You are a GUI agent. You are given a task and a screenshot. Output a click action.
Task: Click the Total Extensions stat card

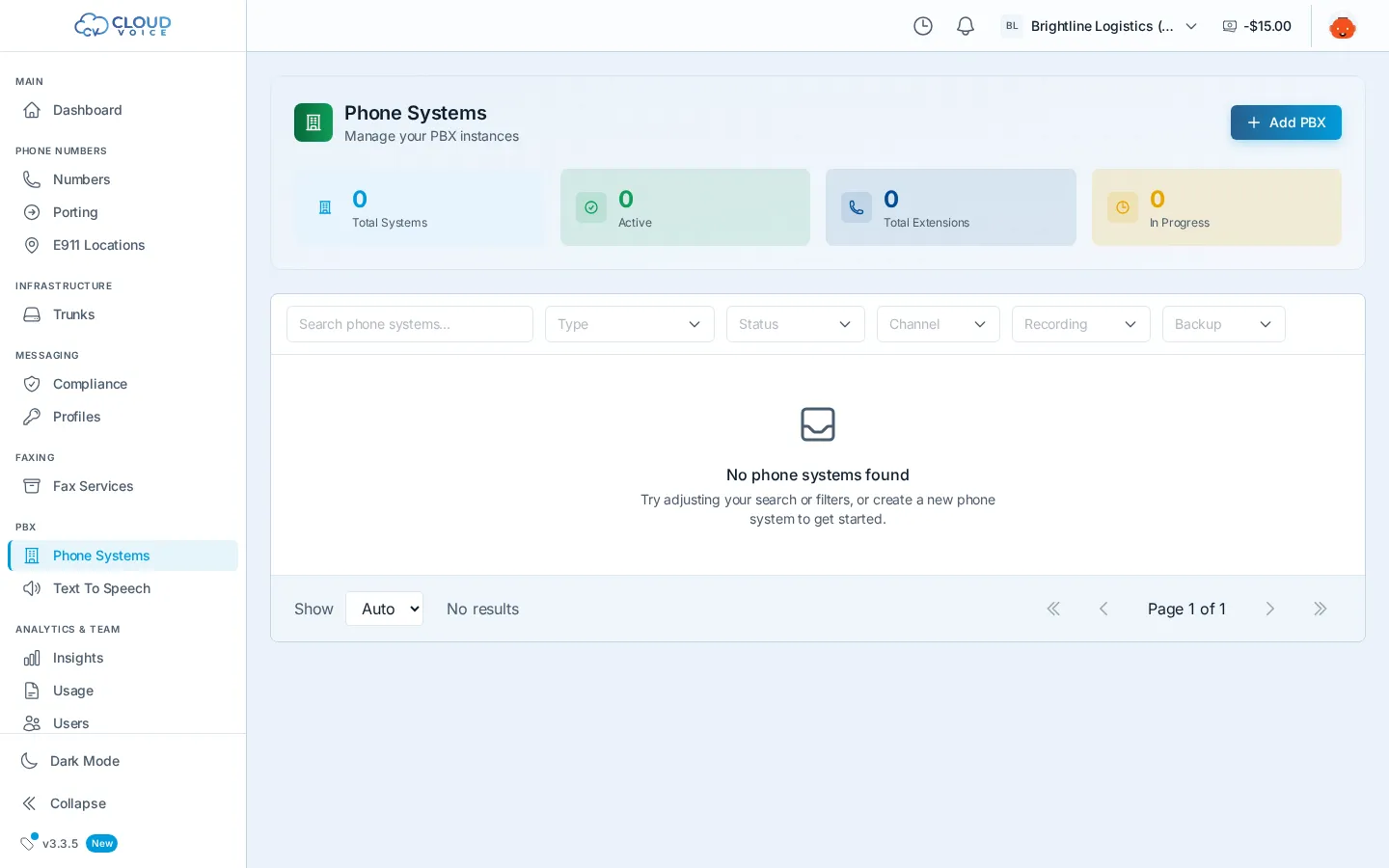(951, 207)
